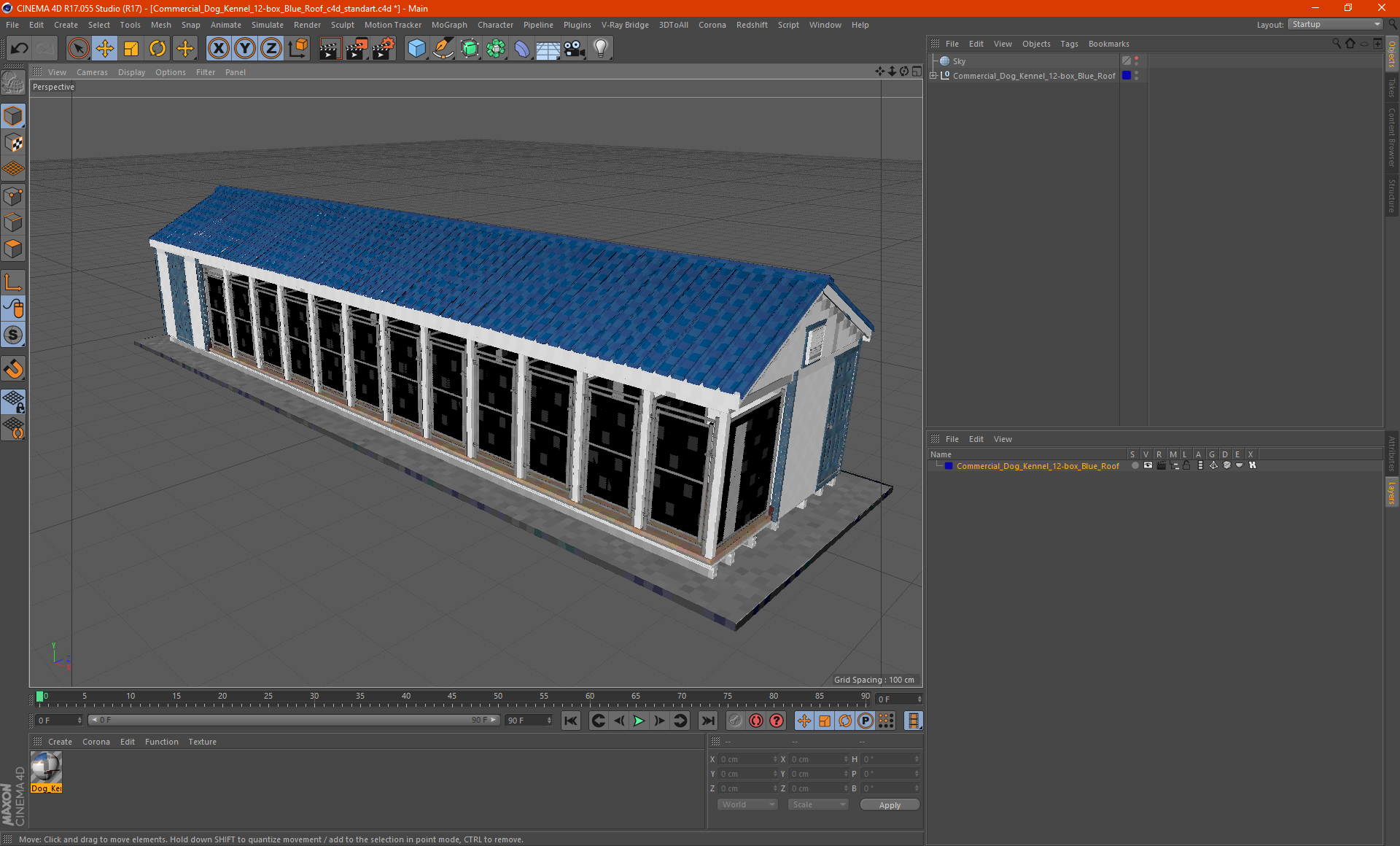Viewport: 1400px width, 846px height.
Task: Toggle the Z-axis lock
Action: coord(271,49)
